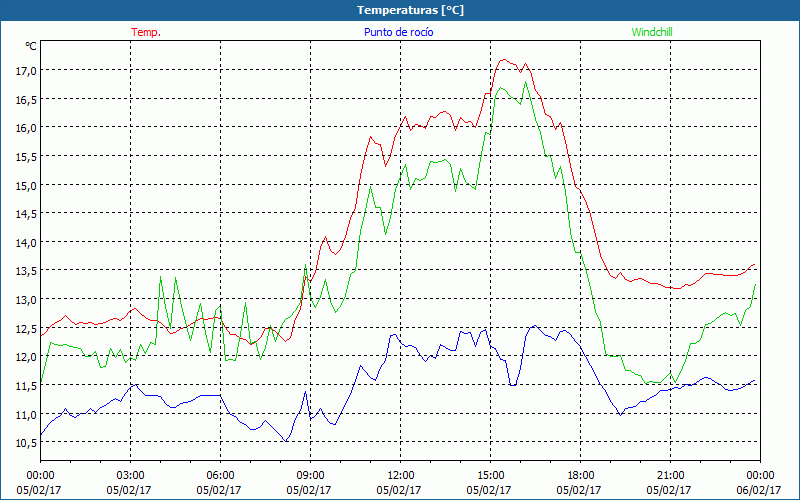Click the 12,5 y-axis value
The image size is (800, 500).
tap(26, 328)
